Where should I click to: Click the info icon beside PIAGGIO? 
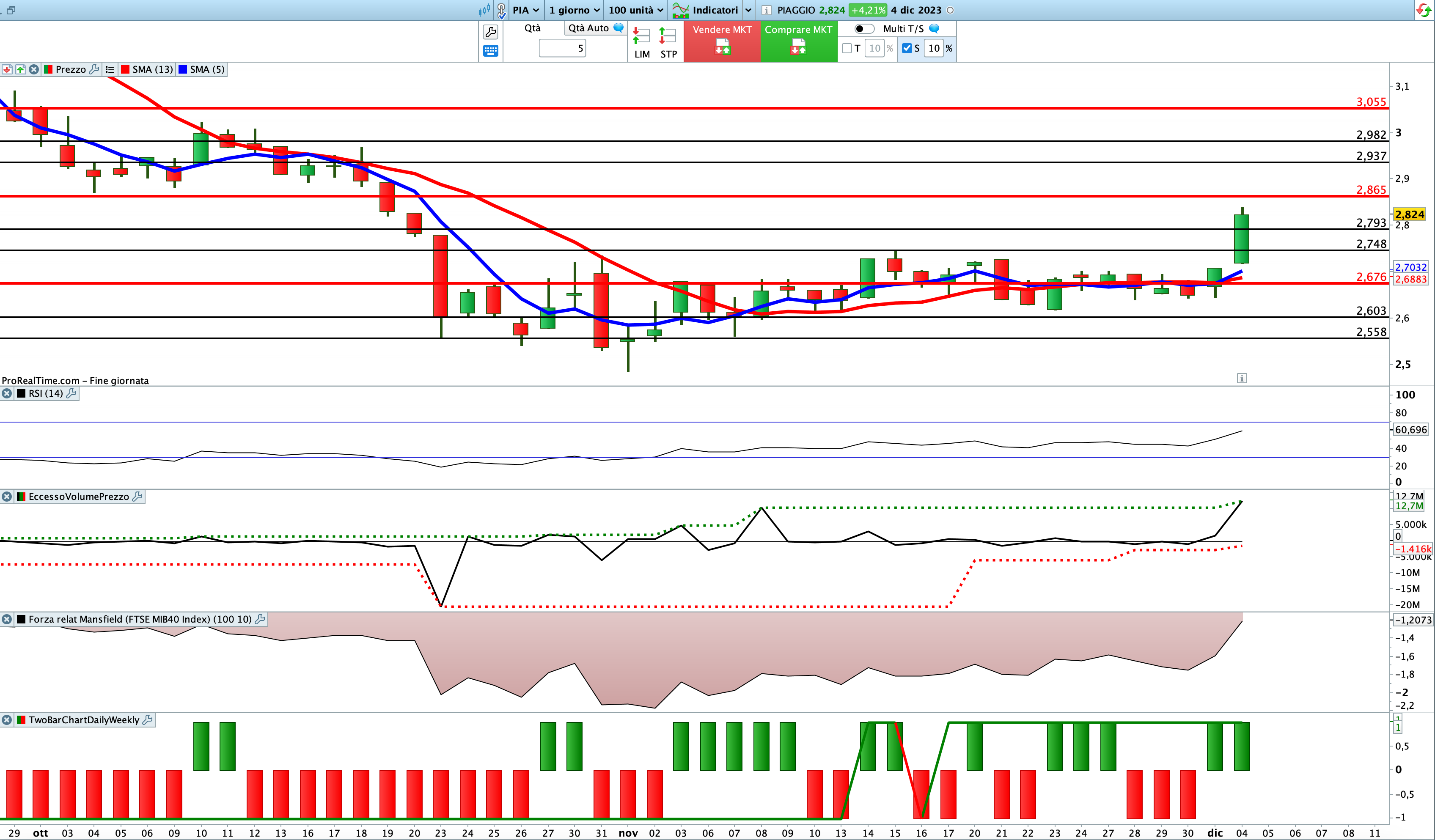pos(767,10)
